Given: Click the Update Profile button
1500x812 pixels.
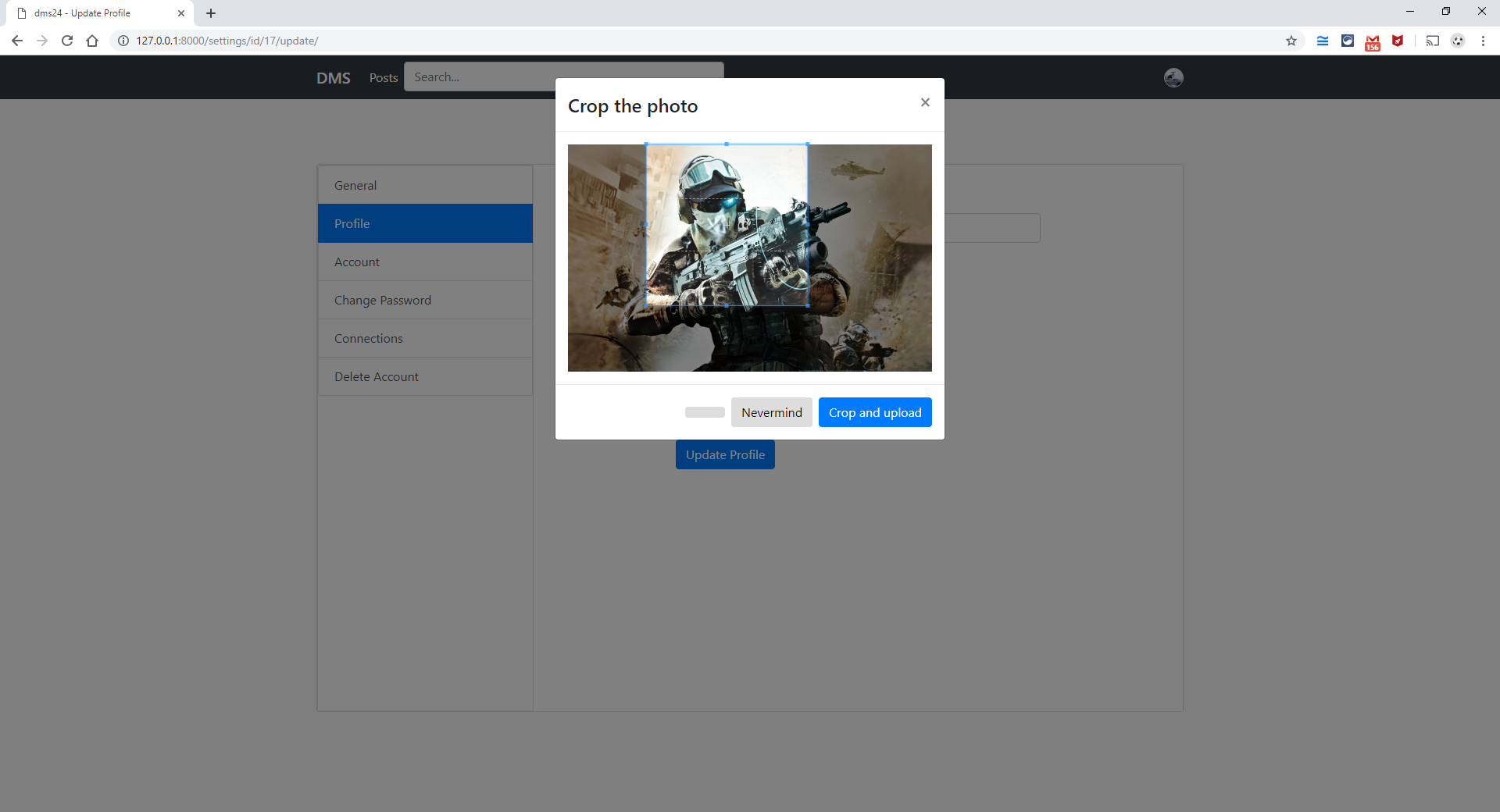Looking at the screenshot, I should pyautogui.click(x=725, y=454).
